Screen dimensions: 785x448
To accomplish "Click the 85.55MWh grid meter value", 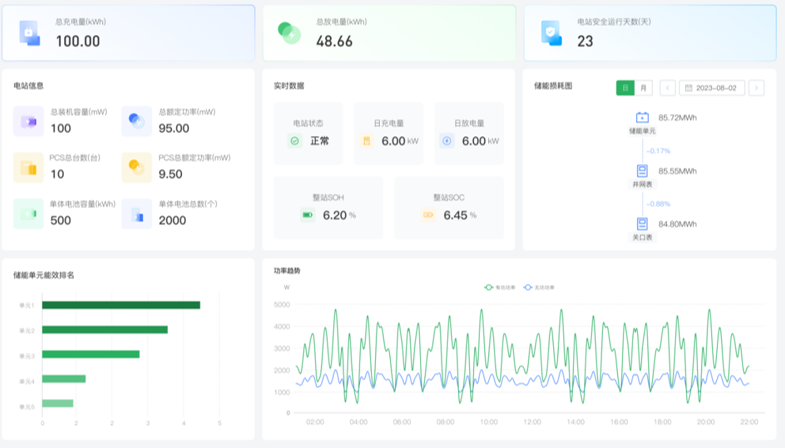I will 677,171.
